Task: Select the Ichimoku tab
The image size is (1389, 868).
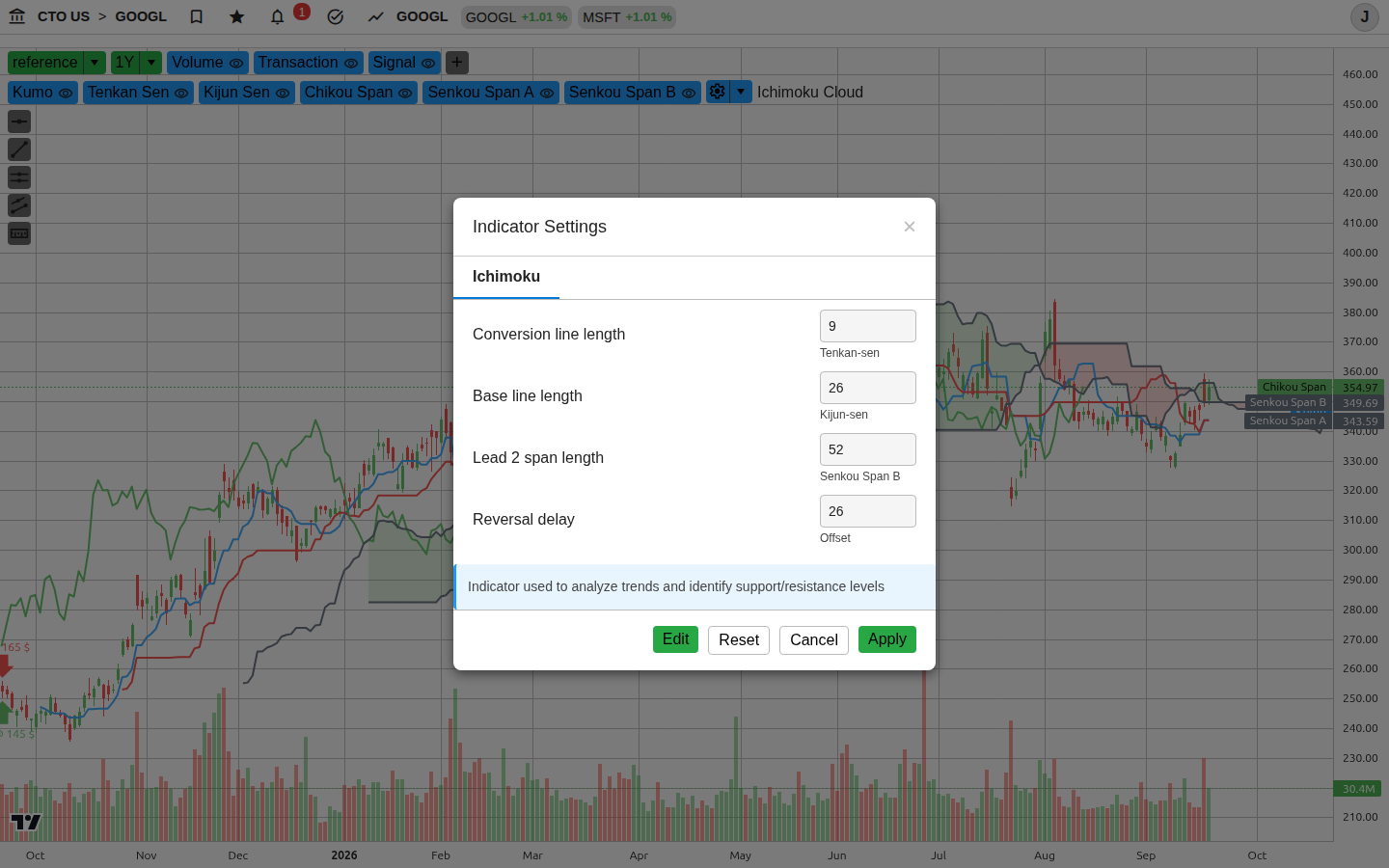Action: [x=506, y=277]
